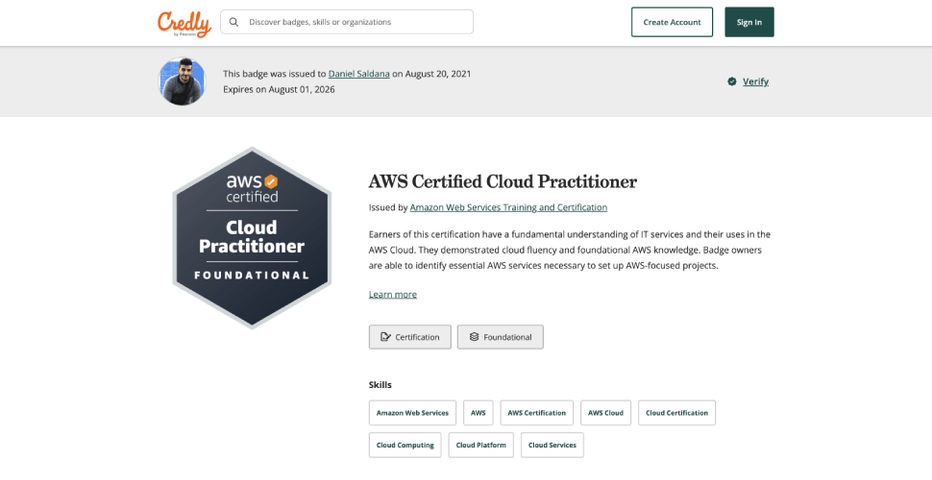The height and width of the screenshot is (480, 932).
Task: Click the green verified checkmark icon
Action: click(x=732, y=82)
